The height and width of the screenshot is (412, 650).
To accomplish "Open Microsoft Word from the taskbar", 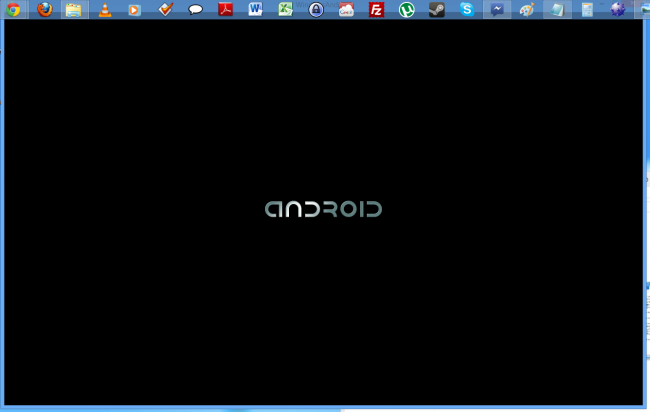I will click(x=255, y=9).
